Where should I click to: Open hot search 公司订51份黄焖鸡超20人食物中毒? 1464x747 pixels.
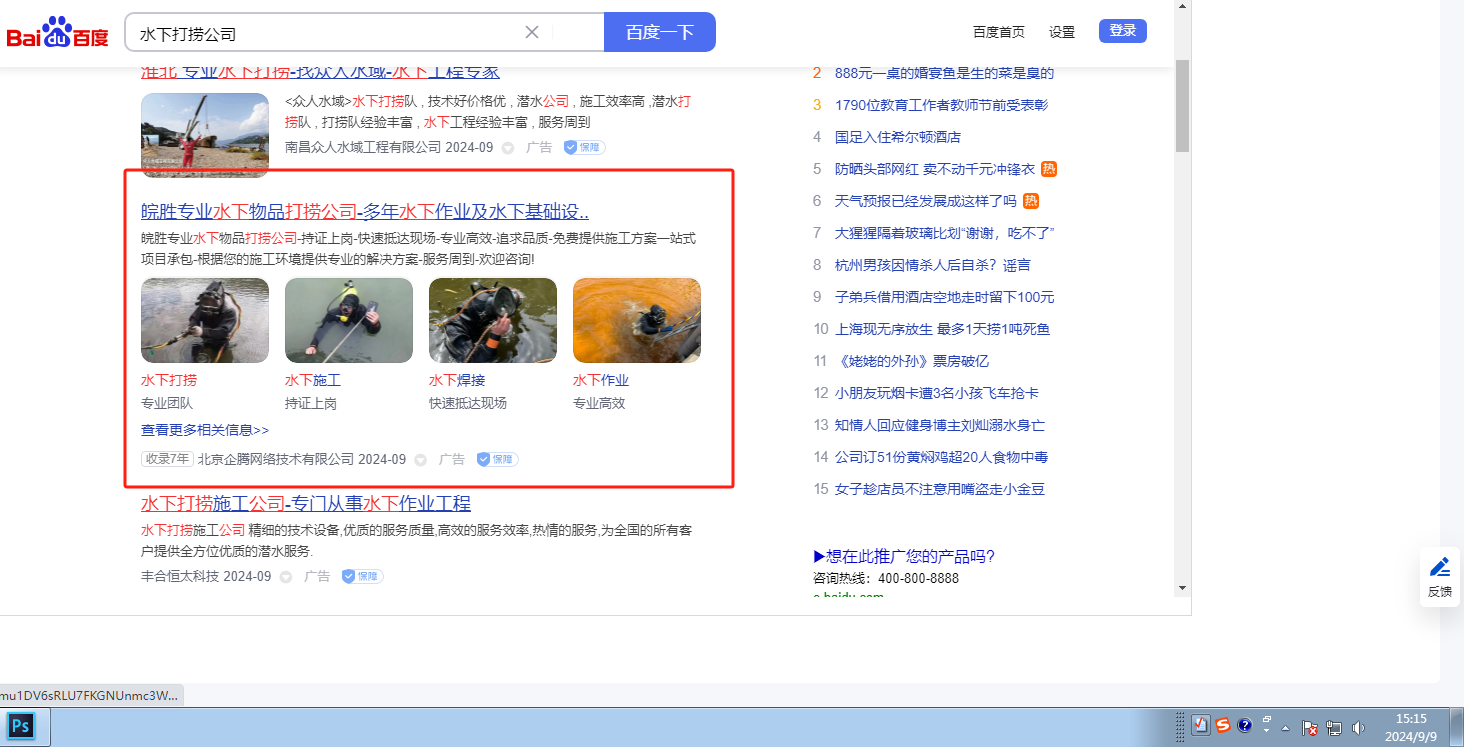942,457
